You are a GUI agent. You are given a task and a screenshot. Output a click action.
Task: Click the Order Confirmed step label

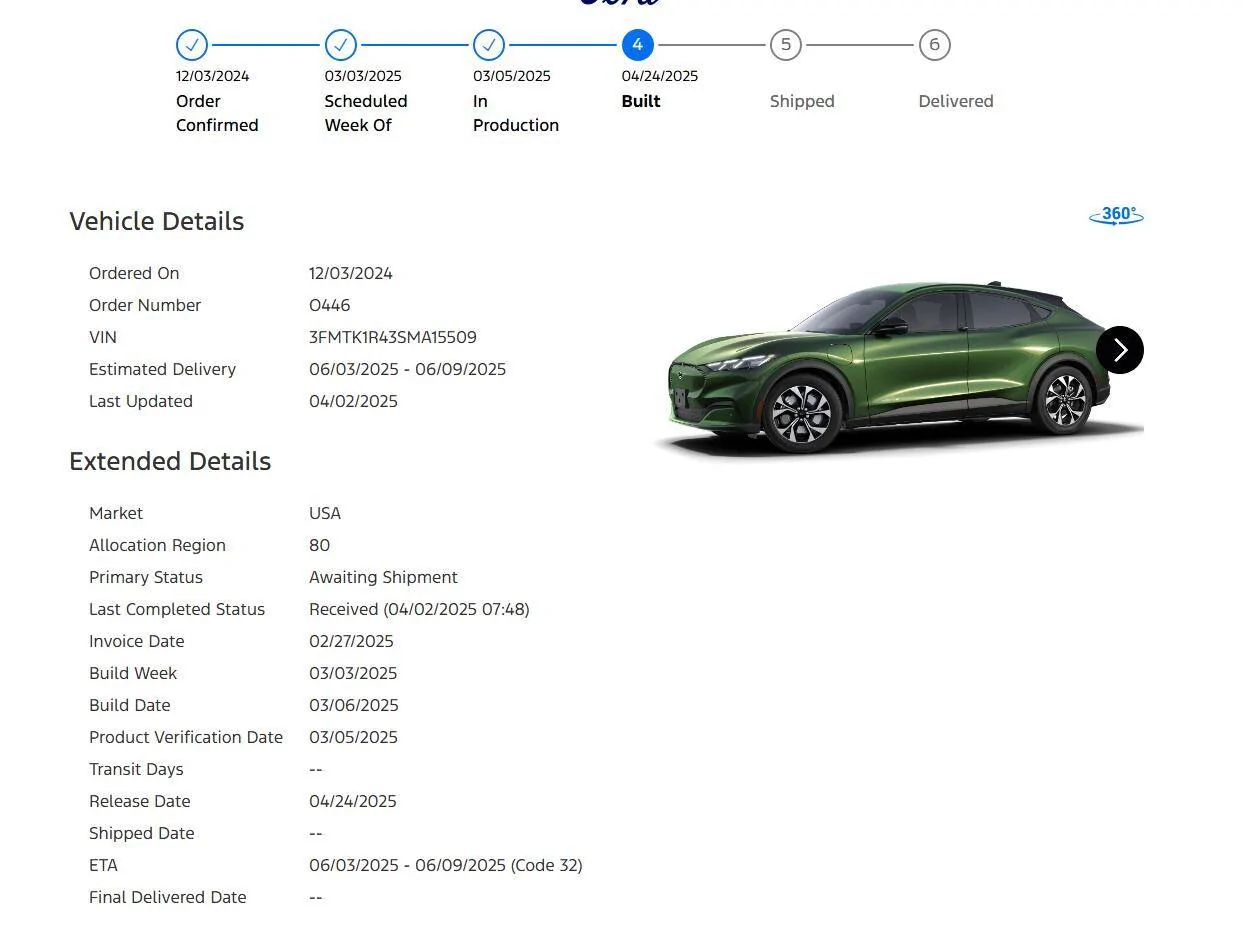click(217, 113)
